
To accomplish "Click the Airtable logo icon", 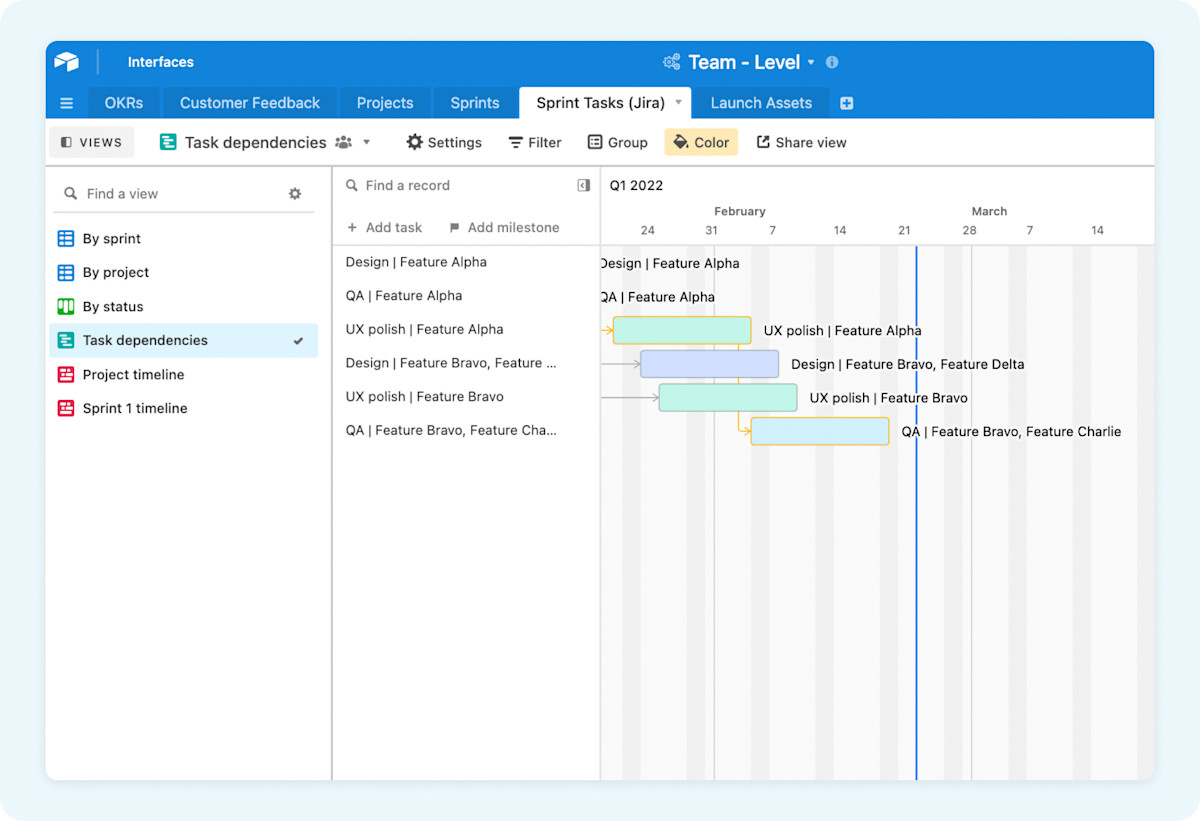I will [x=66, y=61].
